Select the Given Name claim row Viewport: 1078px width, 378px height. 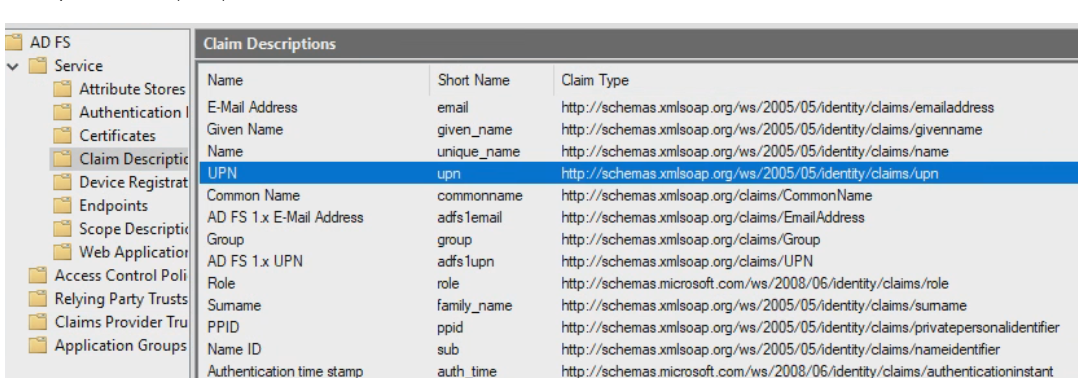(639, 129)
